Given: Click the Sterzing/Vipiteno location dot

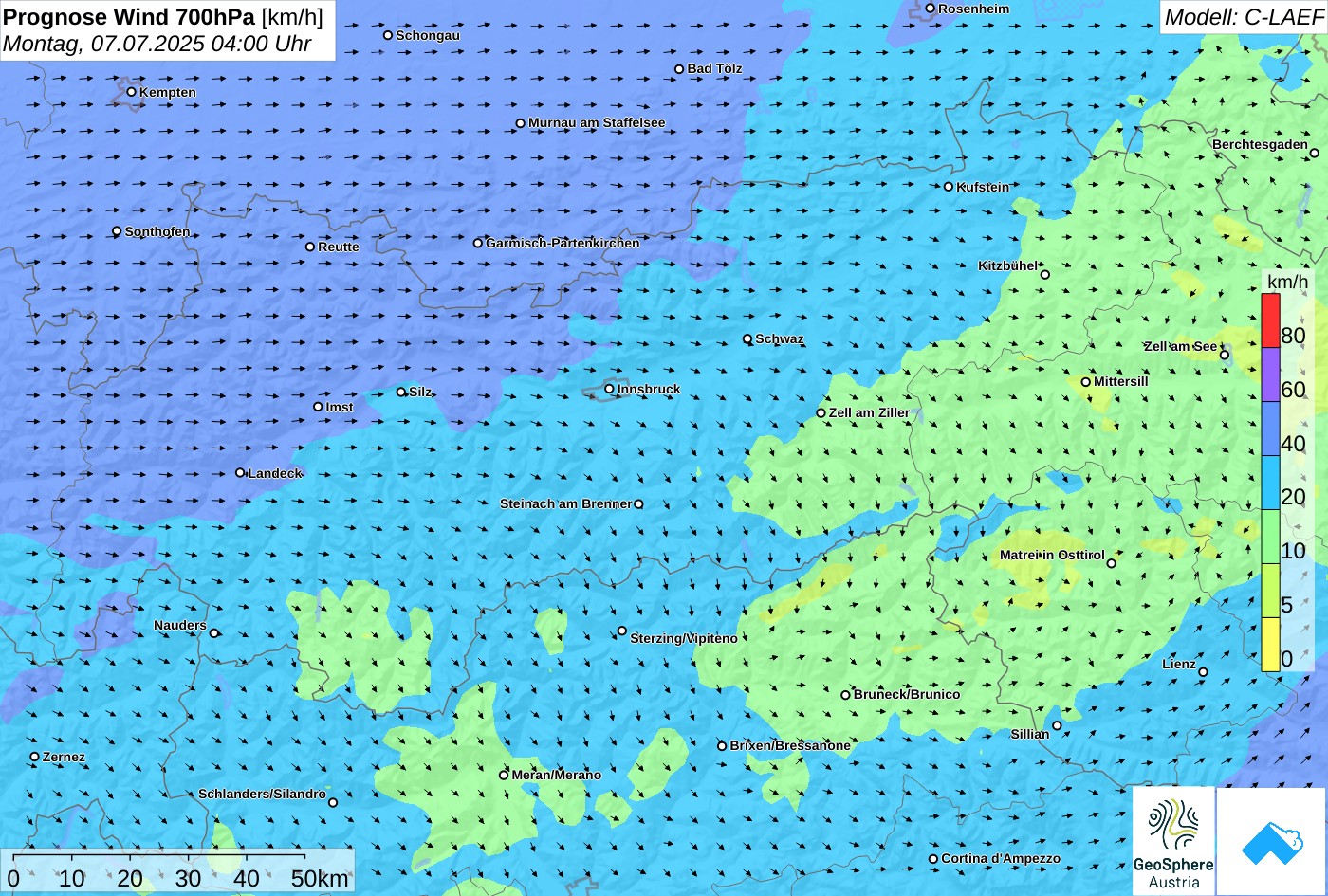Looking at the screenshot, I should (x=622, y=631).
